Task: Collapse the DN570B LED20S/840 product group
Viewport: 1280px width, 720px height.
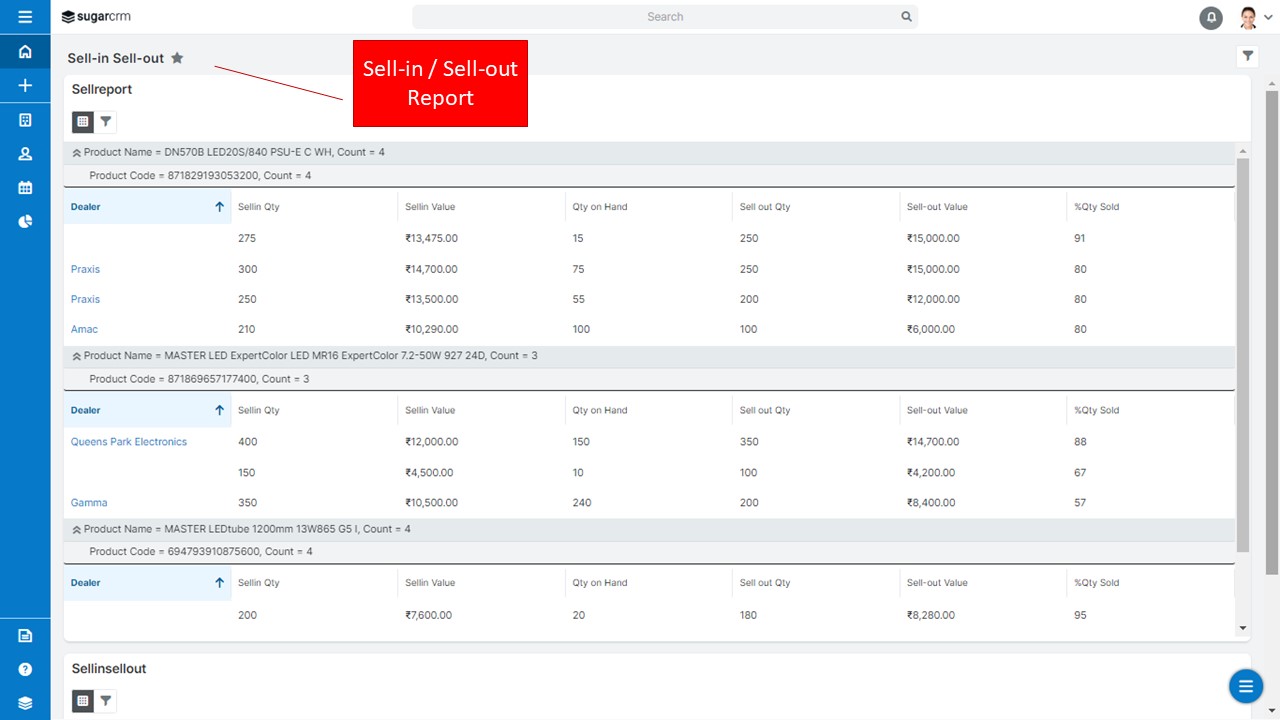Action: pyautogui.click(x=76, y=153)
